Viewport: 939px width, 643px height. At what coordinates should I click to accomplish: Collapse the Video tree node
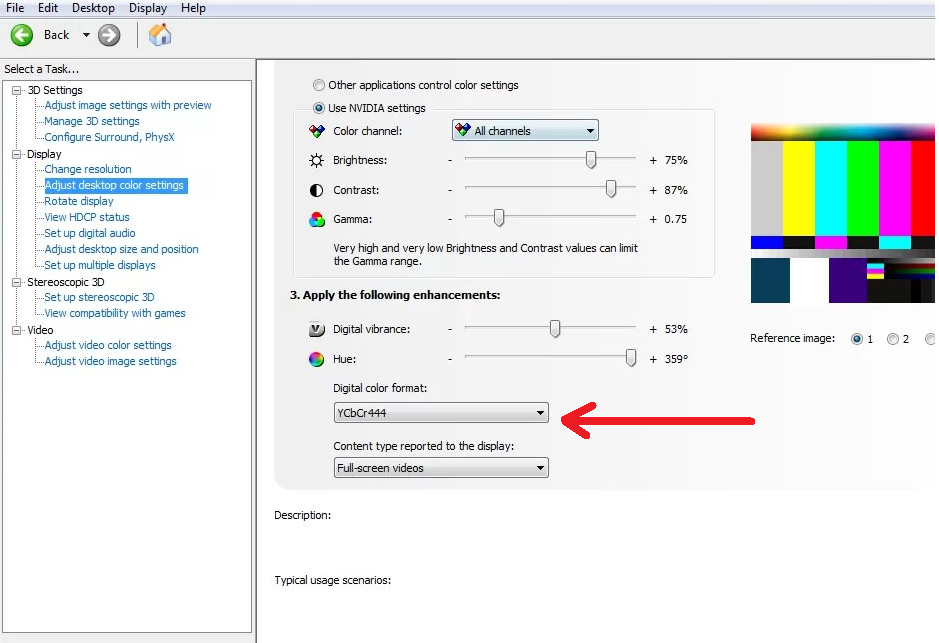[x=17, y=330]
